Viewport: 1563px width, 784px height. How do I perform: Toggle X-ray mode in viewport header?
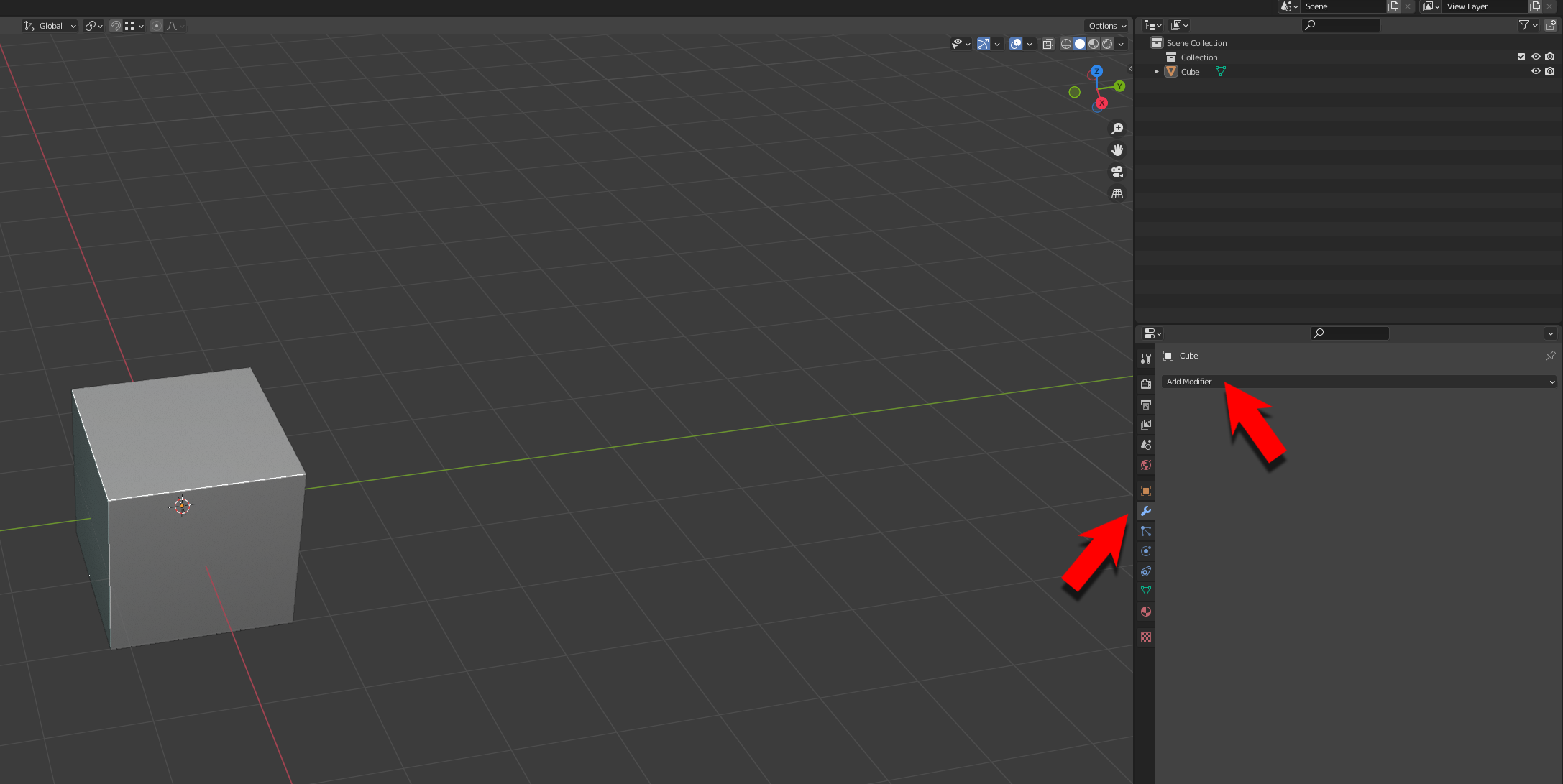[x=1048, y=44]
